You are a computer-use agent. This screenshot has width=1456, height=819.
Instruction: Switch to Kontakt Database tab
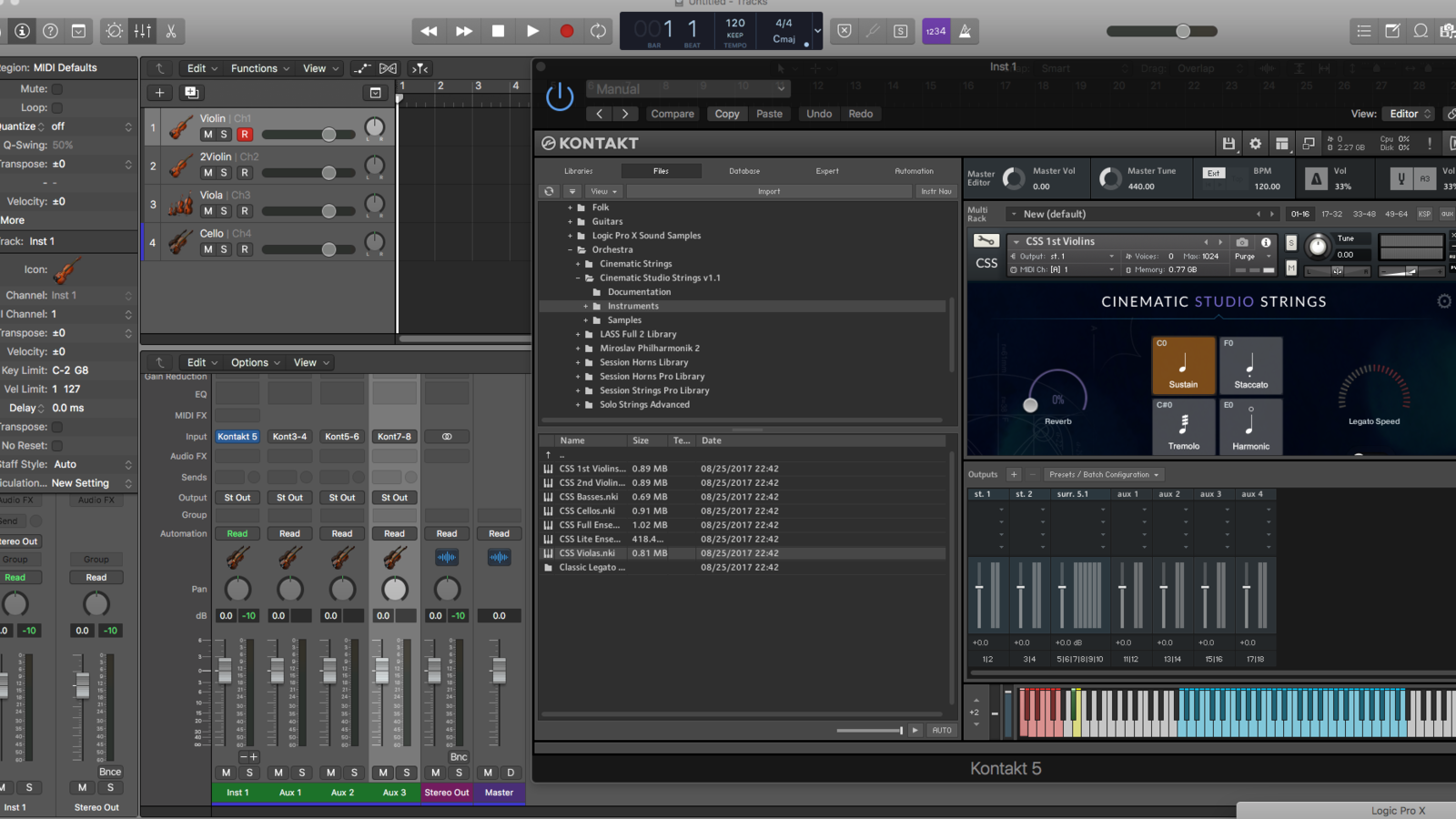(x=744, y=171)
